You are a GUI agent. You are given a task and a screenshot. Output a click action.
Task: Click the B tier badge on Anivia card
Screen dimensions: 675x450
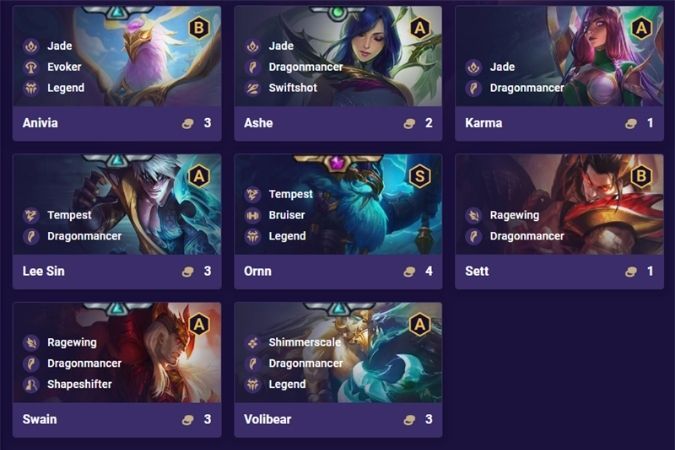click(x=198, y=28)
